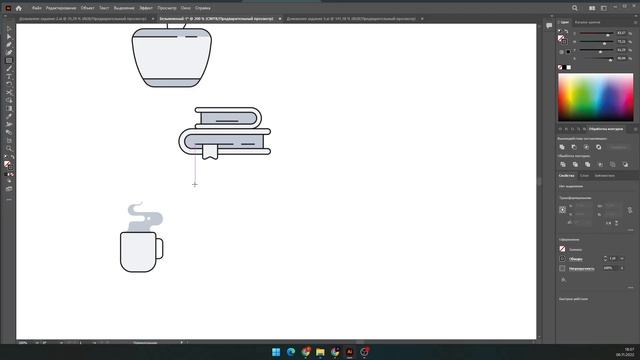This screenshot has height=360, width=640.
Task: Click the Заливка fill swatch in Properties
Action: (x=562, y=249)
